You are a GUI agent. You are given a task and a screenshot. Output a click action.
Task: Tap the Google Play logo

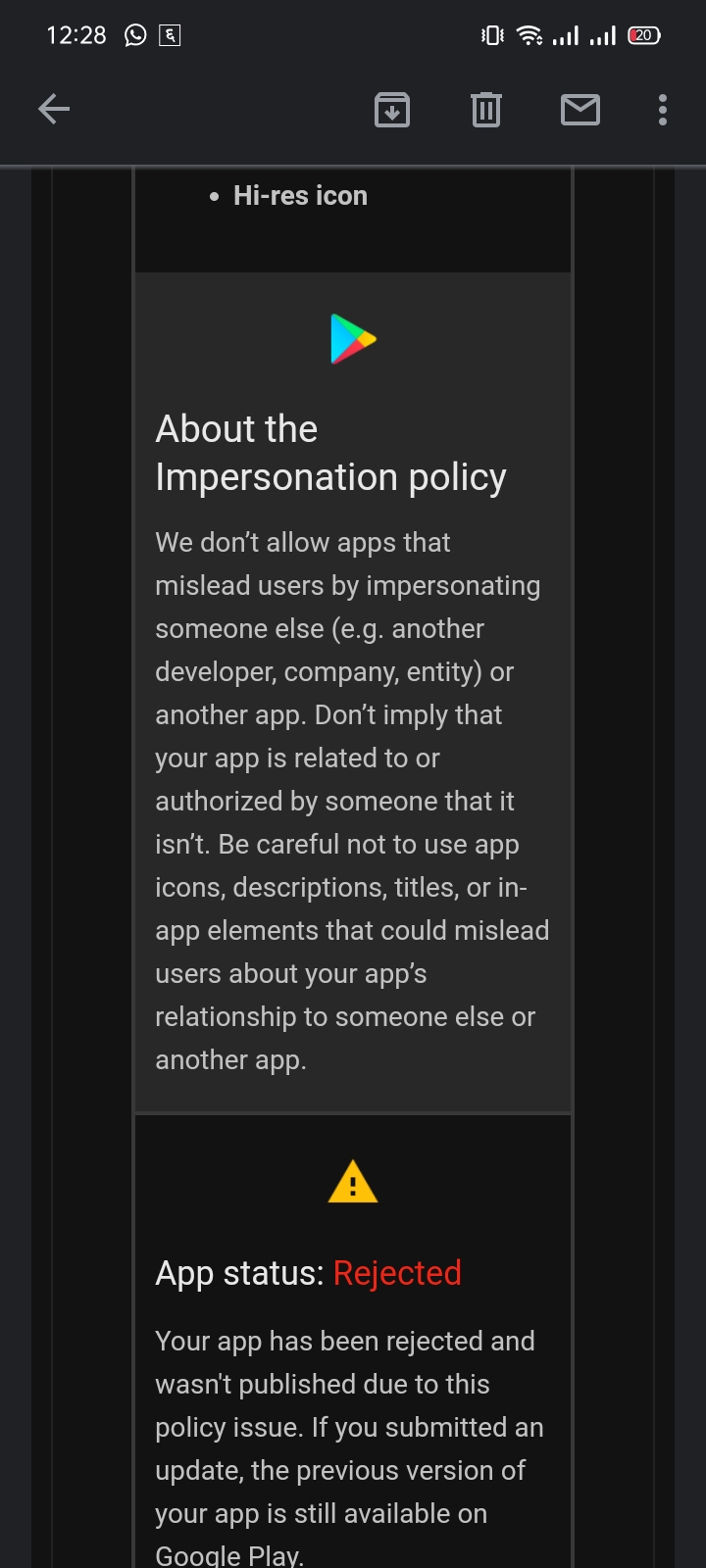(353, 339)
